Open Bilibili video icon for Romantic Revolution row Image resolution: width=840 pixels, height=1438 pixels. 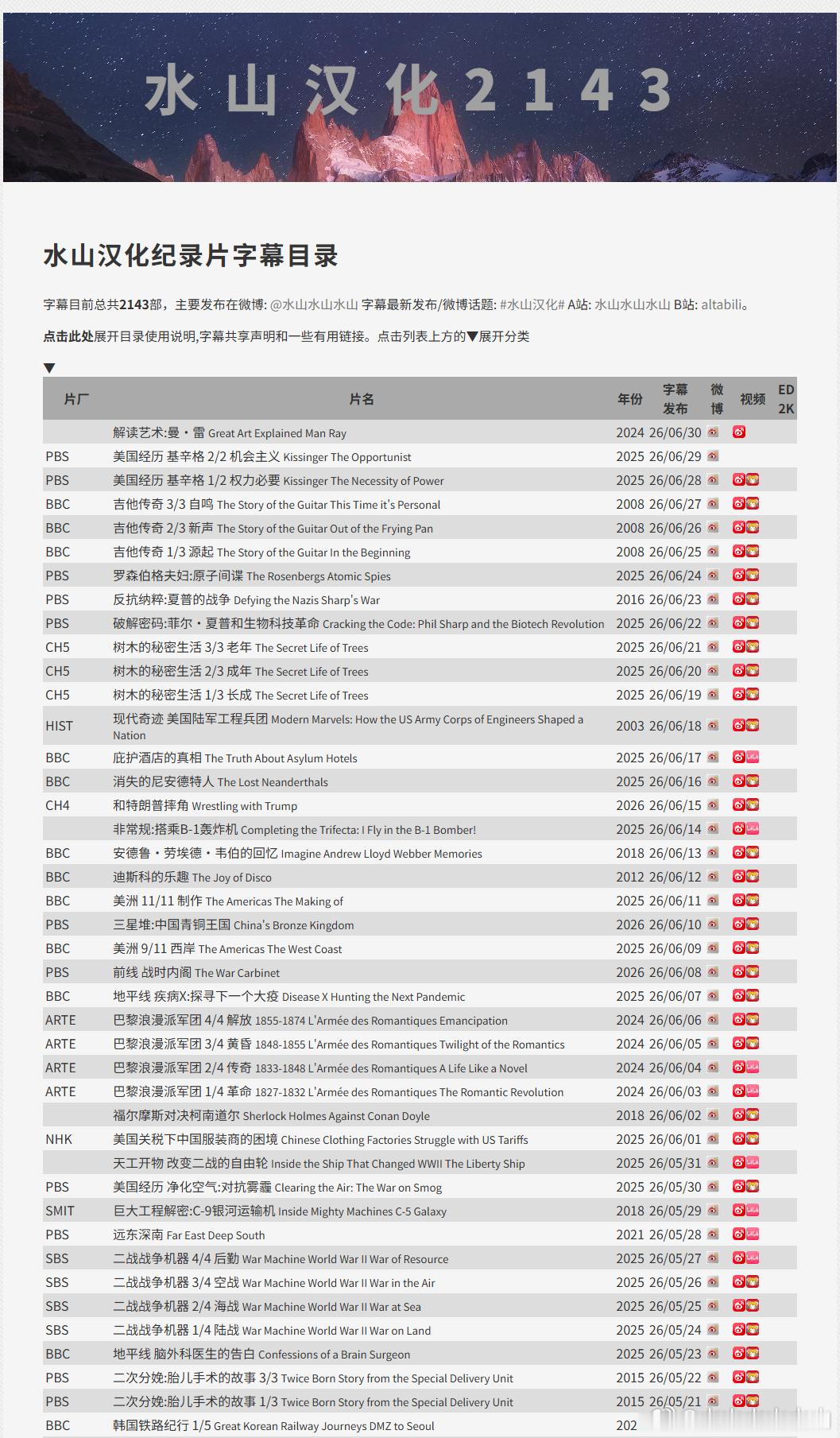click(x=753, y=1091)
